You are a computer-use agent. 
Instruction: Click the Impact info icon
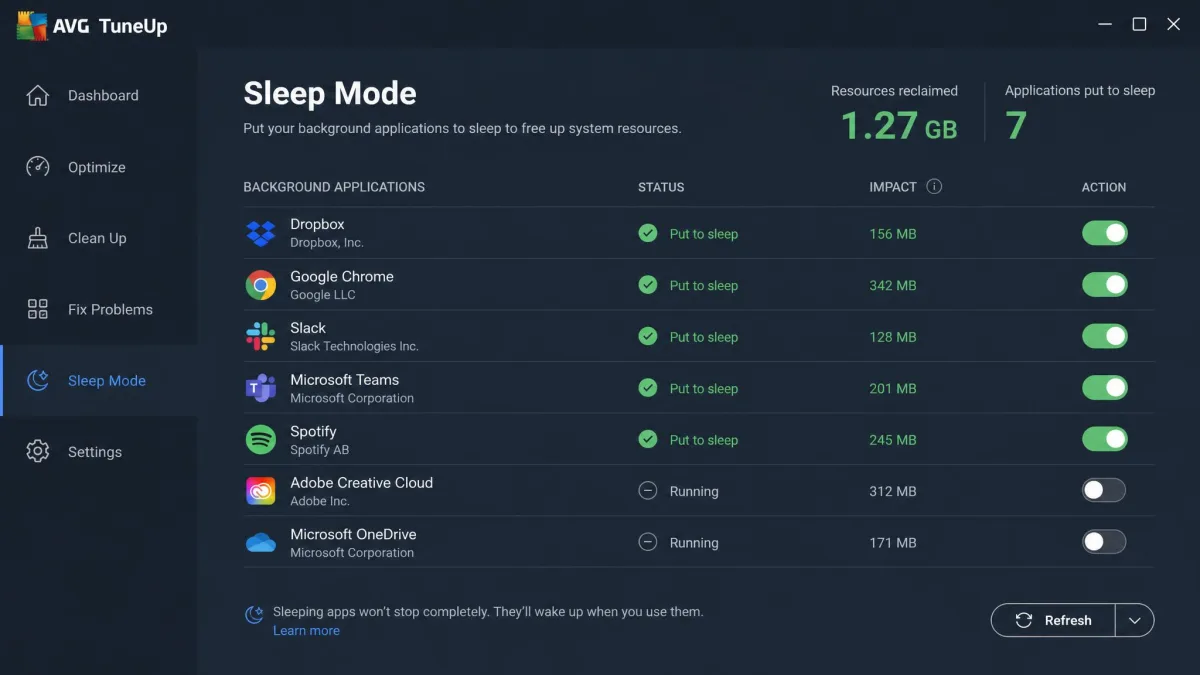(x=934, y=186)
